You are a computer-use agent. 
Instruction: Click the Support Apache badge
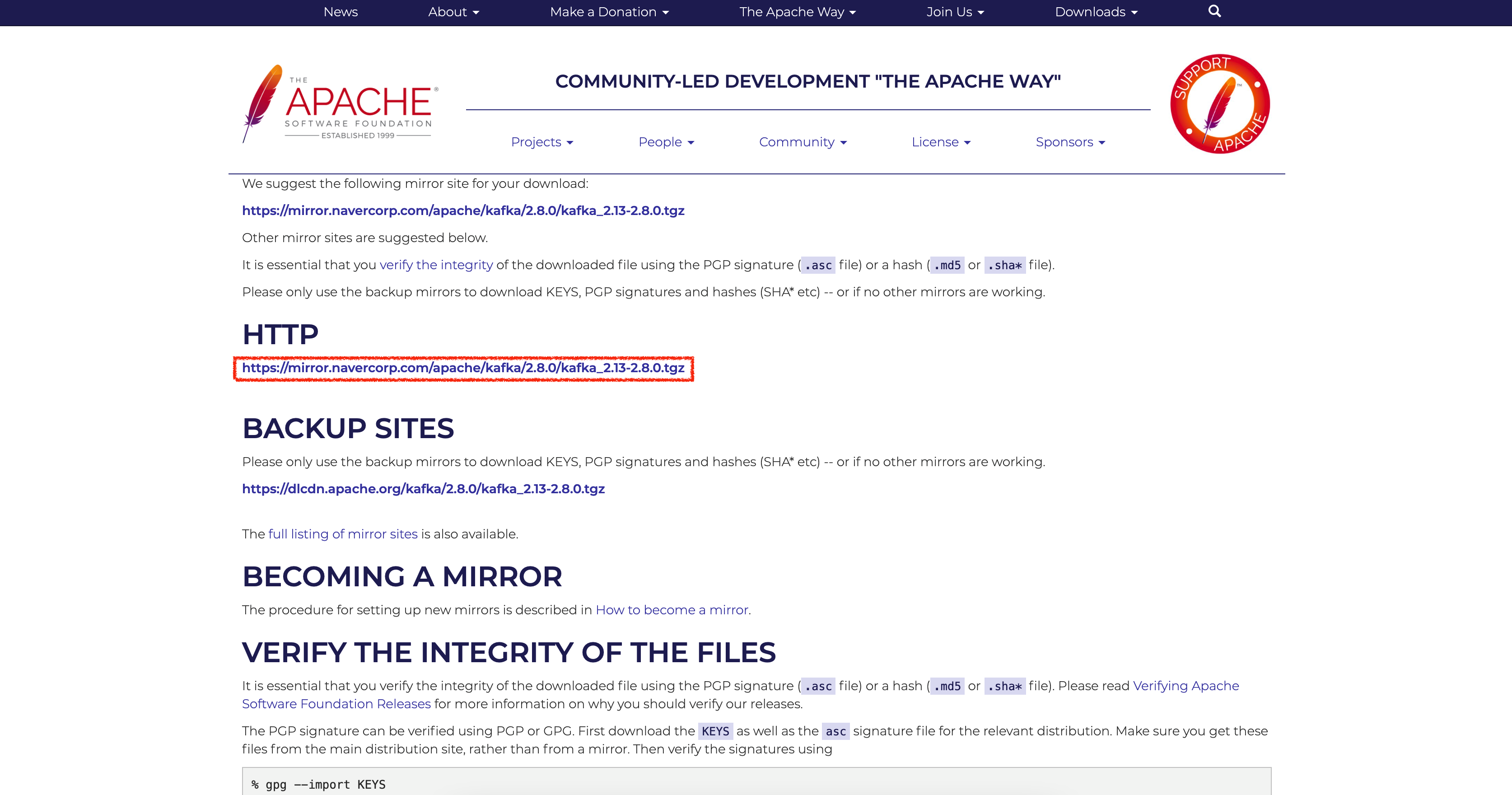(x=1220, y=104)
